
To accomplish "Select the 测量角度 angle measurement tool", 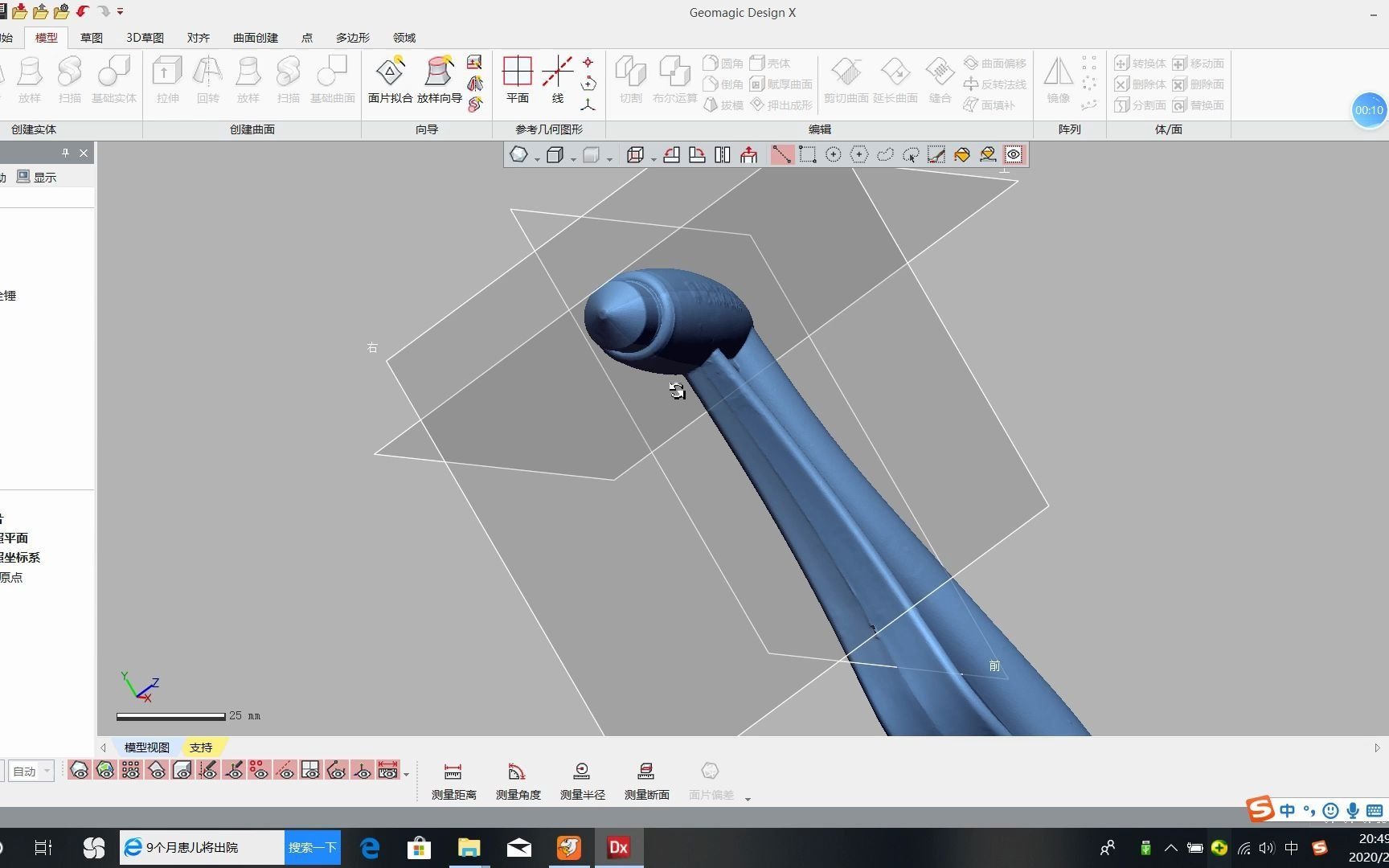I will 518,778.
